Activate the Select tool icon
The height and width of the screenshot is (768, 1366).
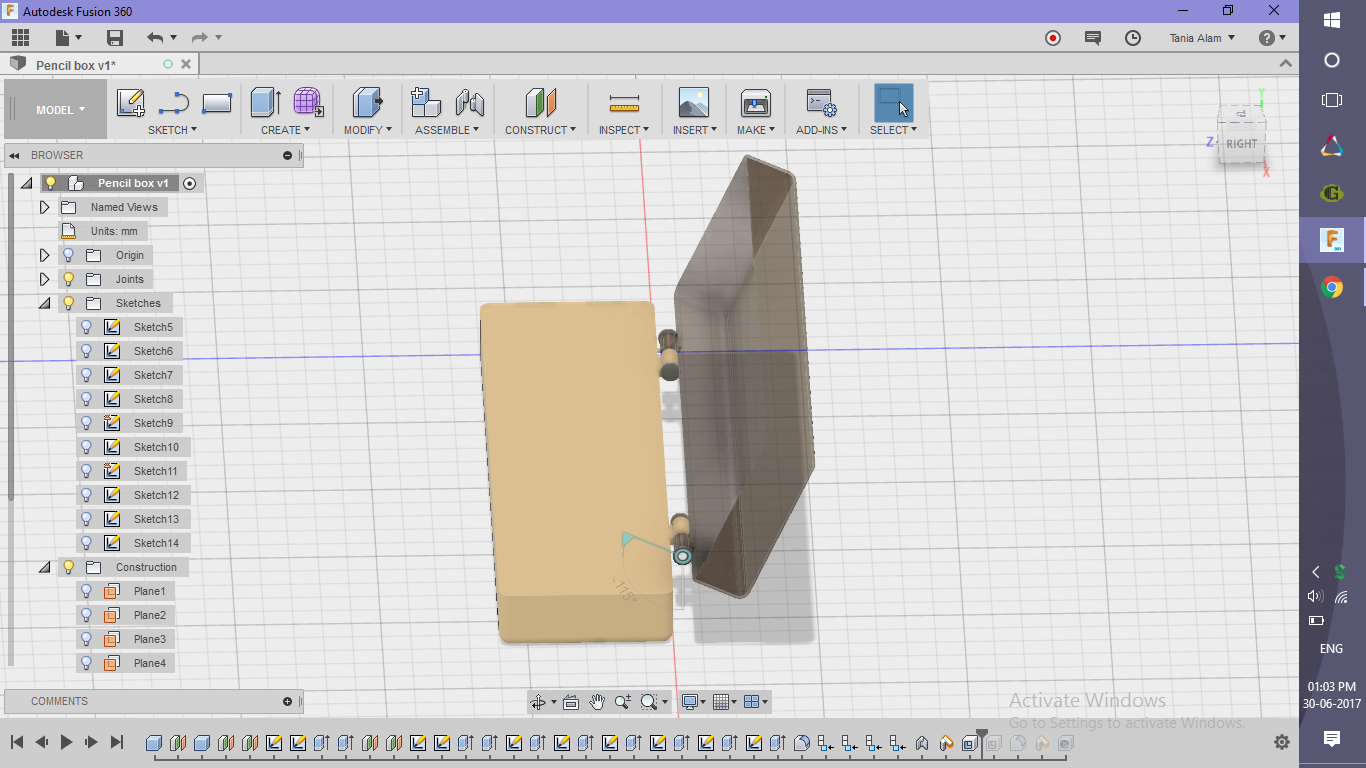893,102
